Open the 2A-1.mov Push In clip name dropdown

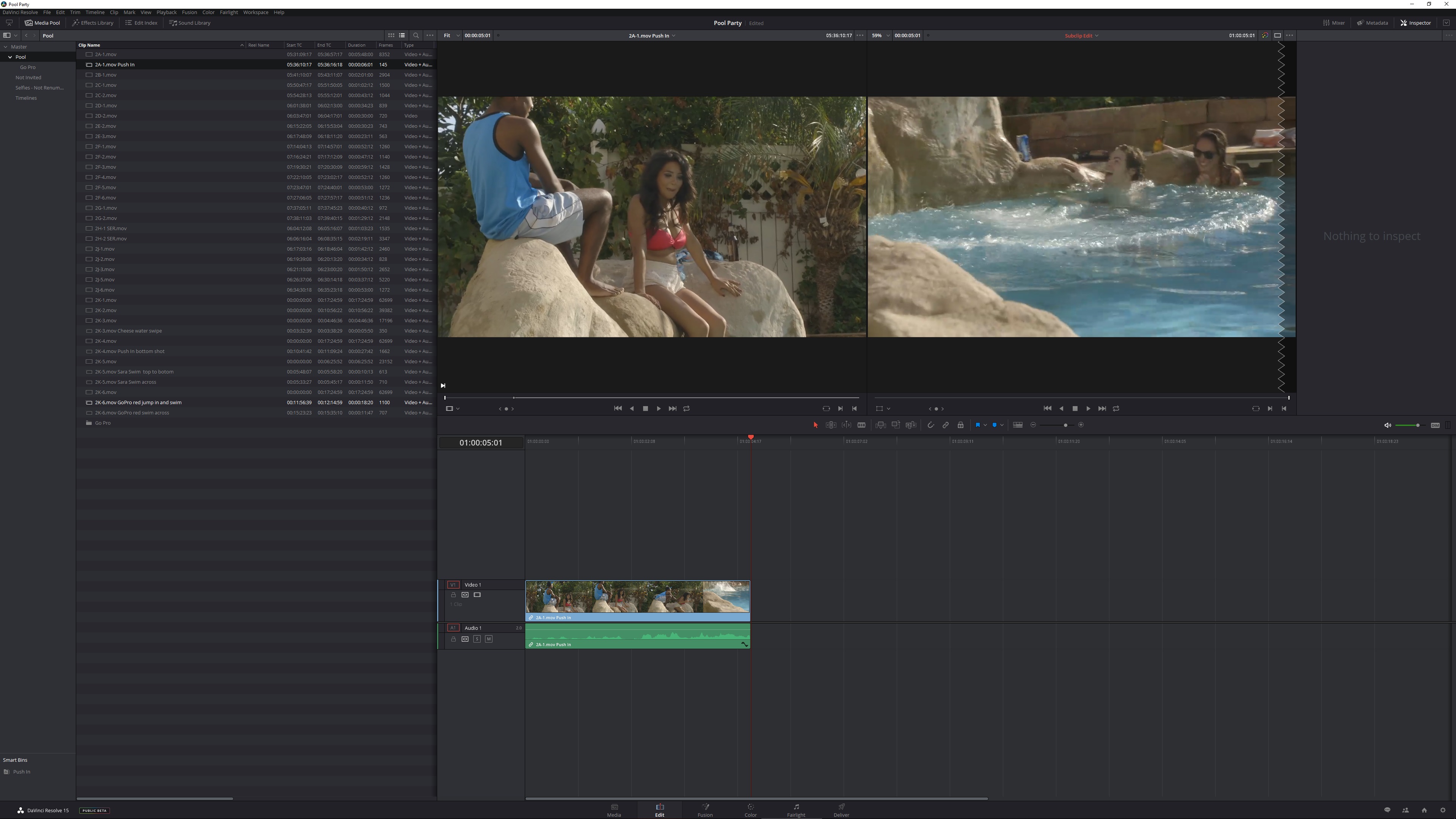coord(652,35)
